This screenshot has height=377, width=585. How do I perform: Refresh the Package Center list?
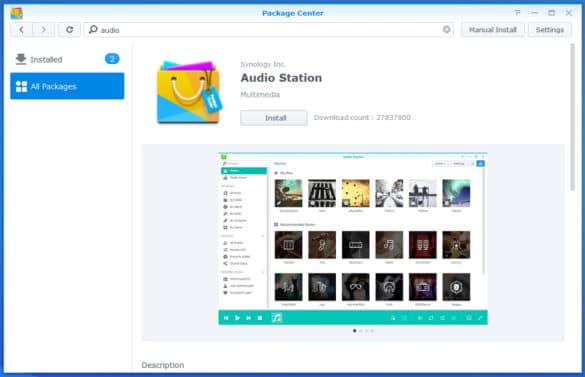(x=69, y=30)
